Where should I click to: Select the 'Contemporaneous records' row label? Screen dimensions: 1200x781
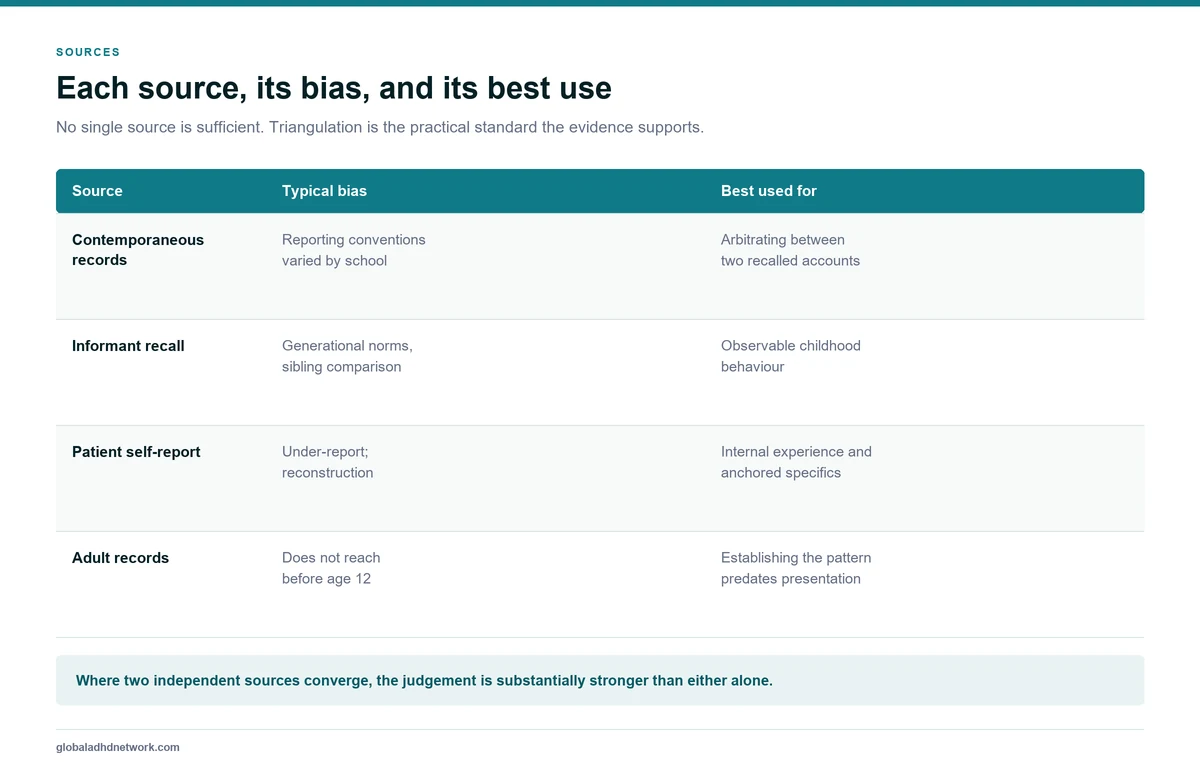pyautogui.click(x=138, y=250)
